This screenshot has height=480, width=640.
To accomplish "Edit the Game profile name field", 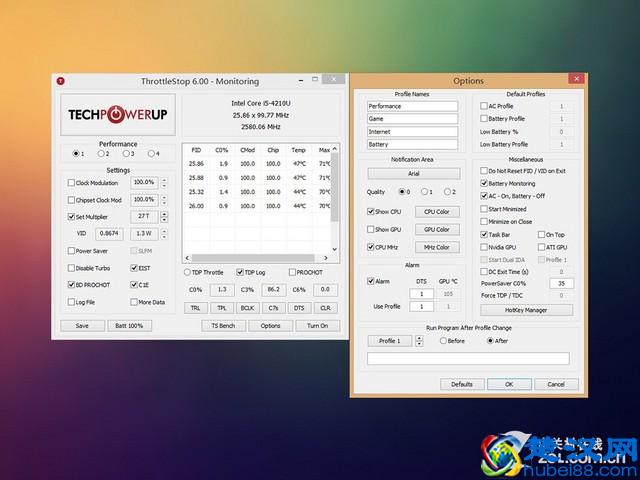I will click(x=412, y=118).
